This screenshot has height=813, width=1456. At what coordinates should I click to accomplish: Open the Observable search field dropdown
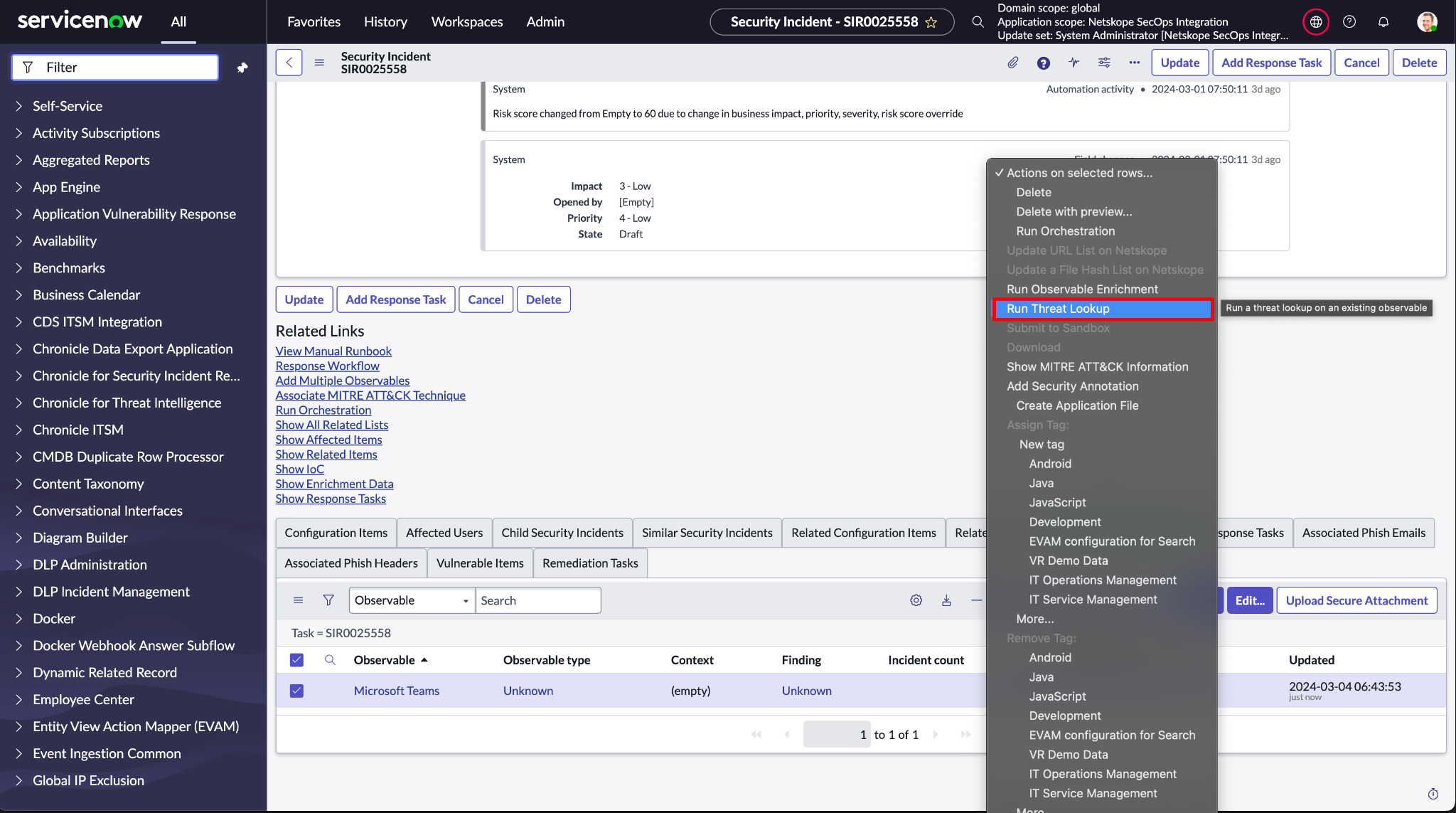tap(412, 600)
